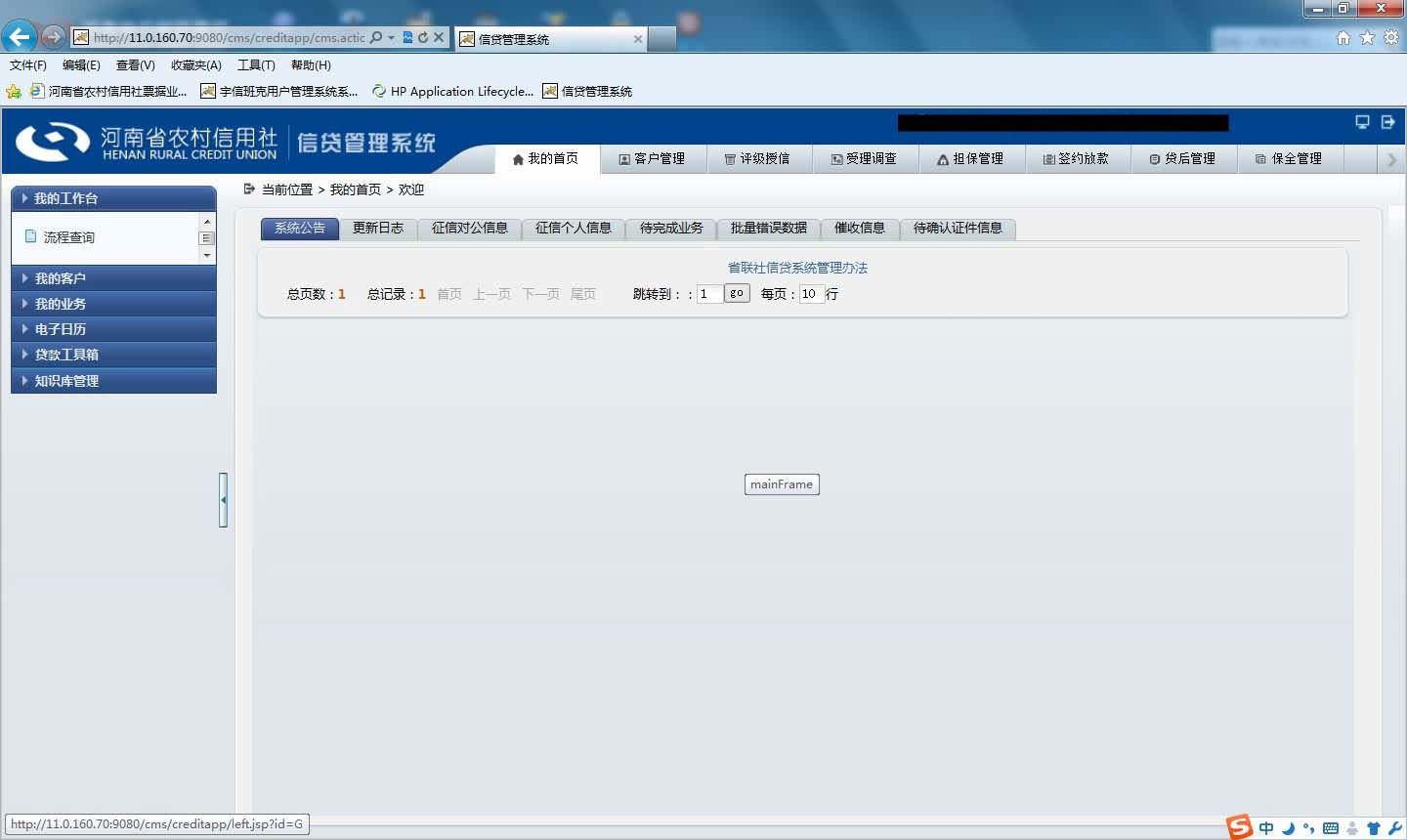
Task: Select the 系统公告 tab
Action: [300, 228]
